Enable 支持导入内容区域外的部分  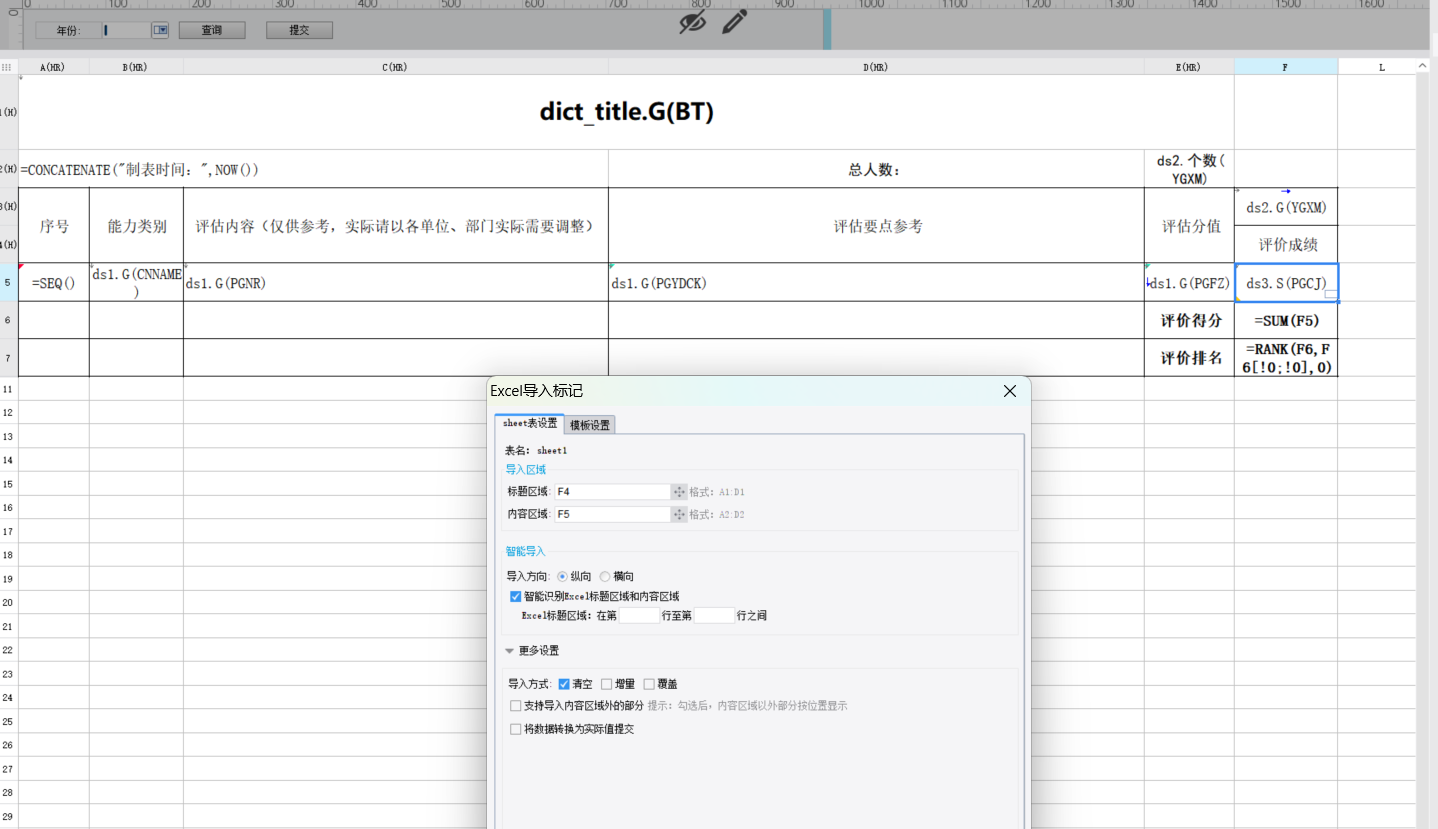[x=516, y=705]
